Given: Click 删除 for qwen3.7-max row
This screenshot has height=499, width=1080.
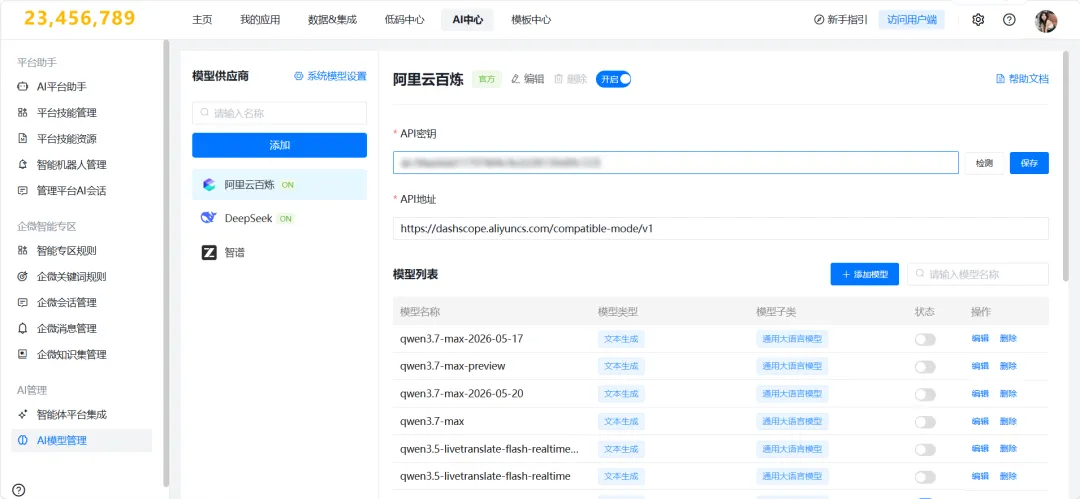Looking at the screenshot, I should point(1008,421).
